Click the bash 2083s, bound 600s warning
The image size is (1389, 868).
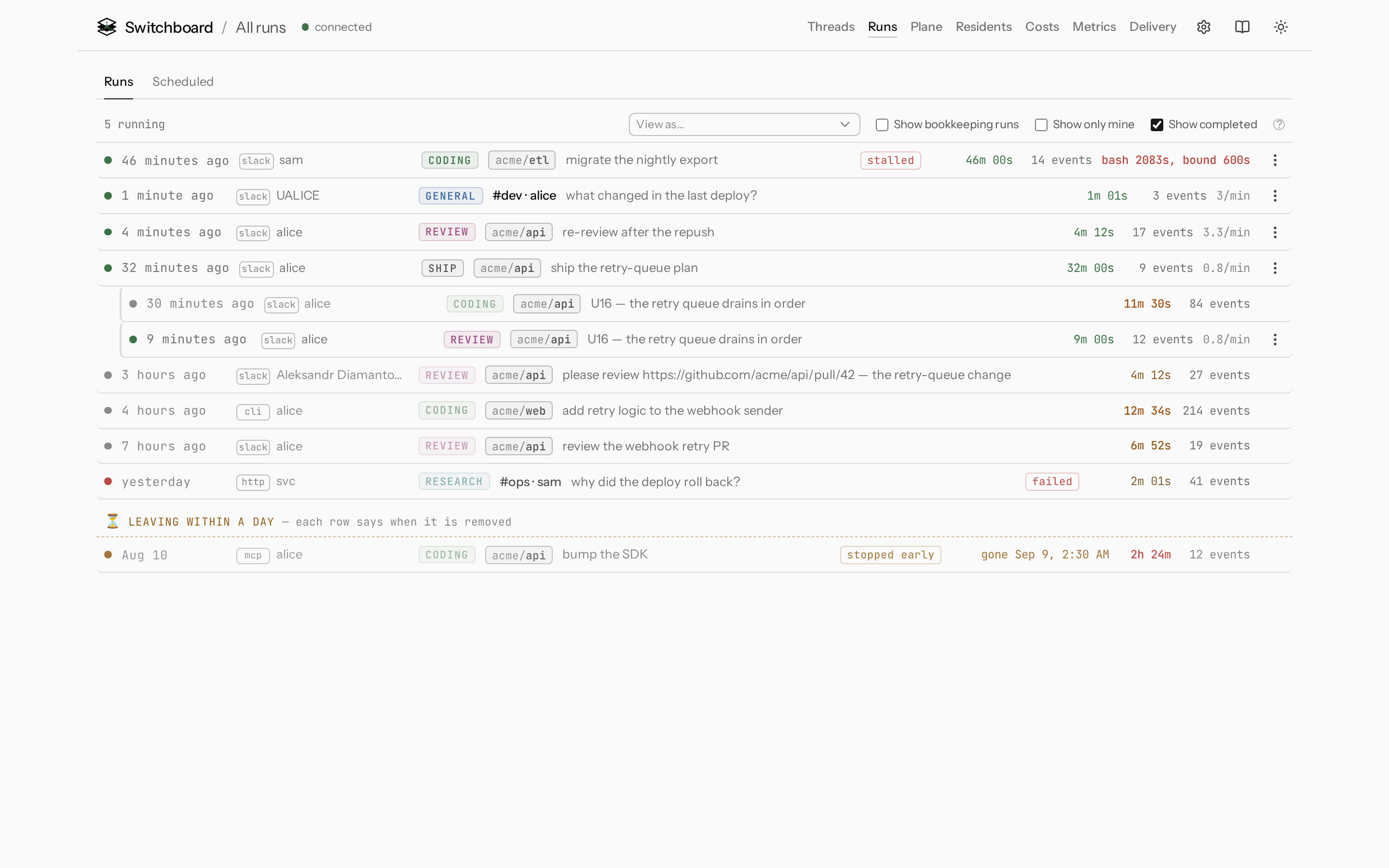pos(1175,160)
